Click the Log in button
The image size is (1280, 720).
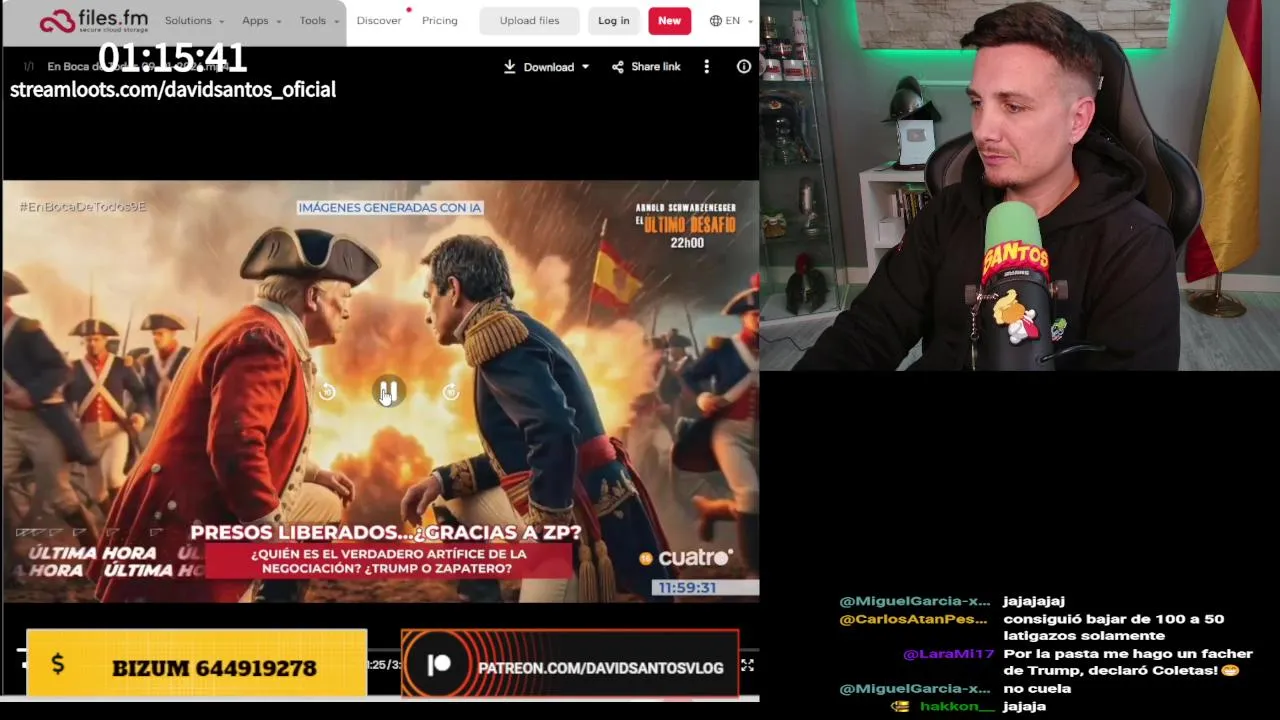[614, 20]
